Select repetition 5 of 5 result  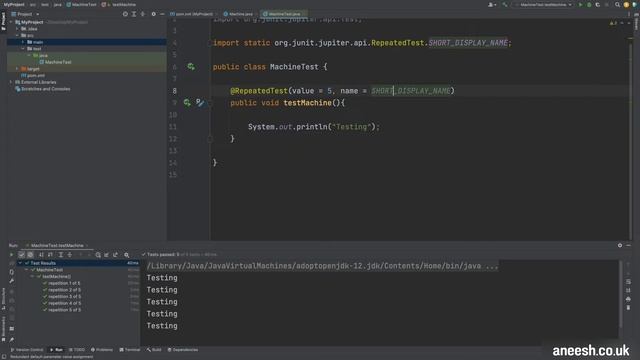(64, 310)
